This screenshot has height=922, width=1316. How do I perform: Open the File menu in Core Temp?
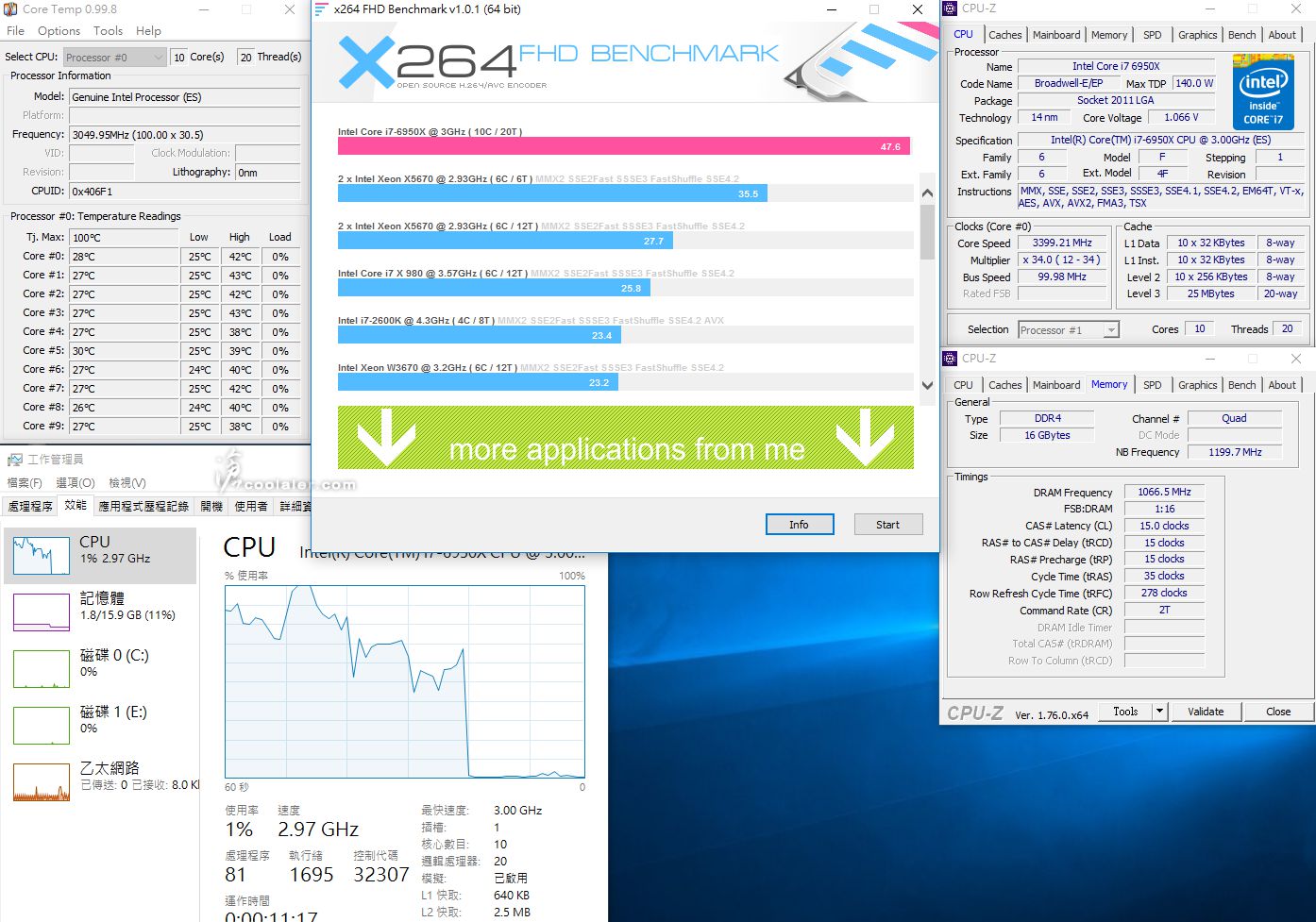point(15,31)
